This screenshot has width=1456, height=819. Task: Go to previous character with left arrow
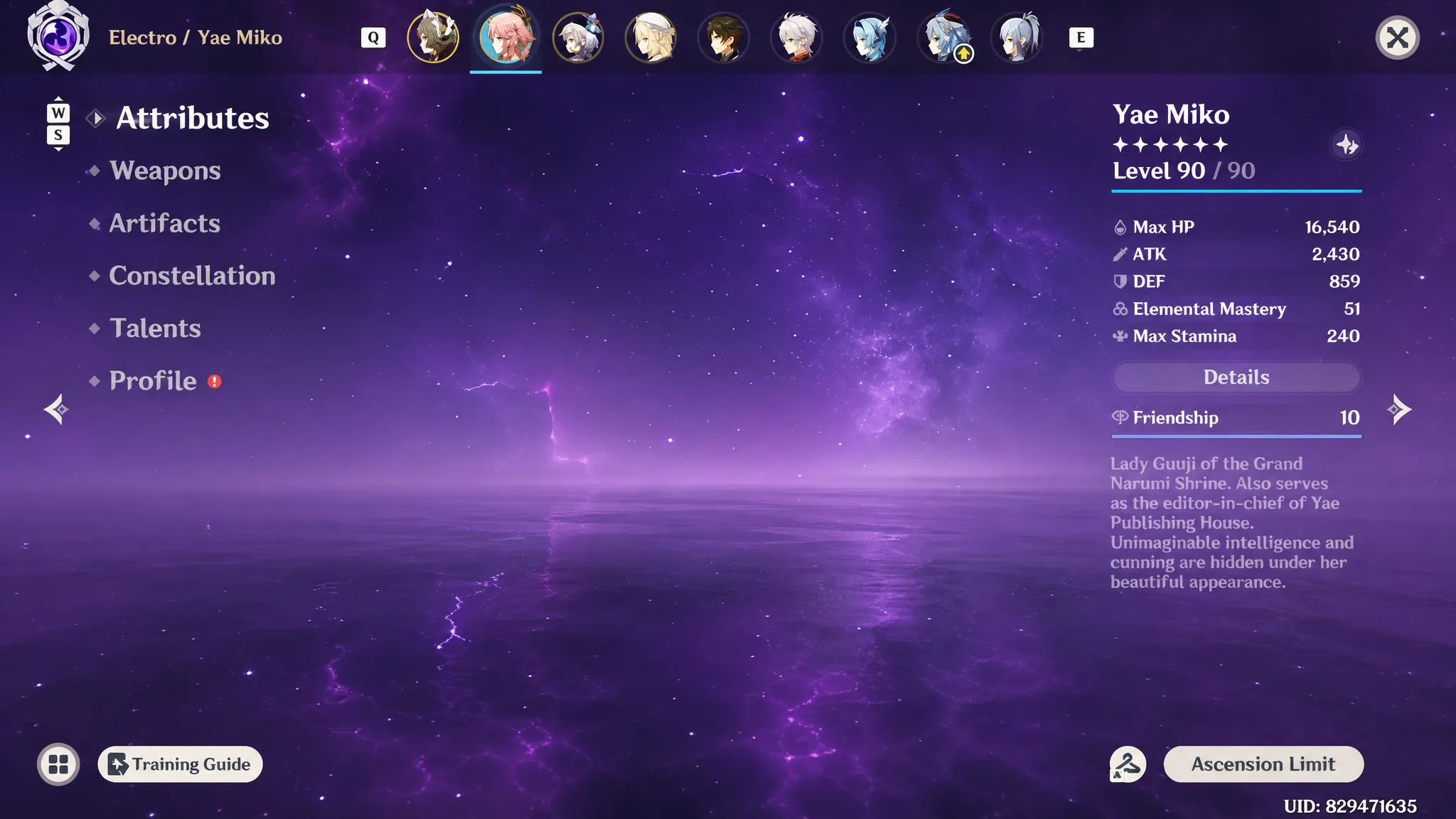coord(56,409)
